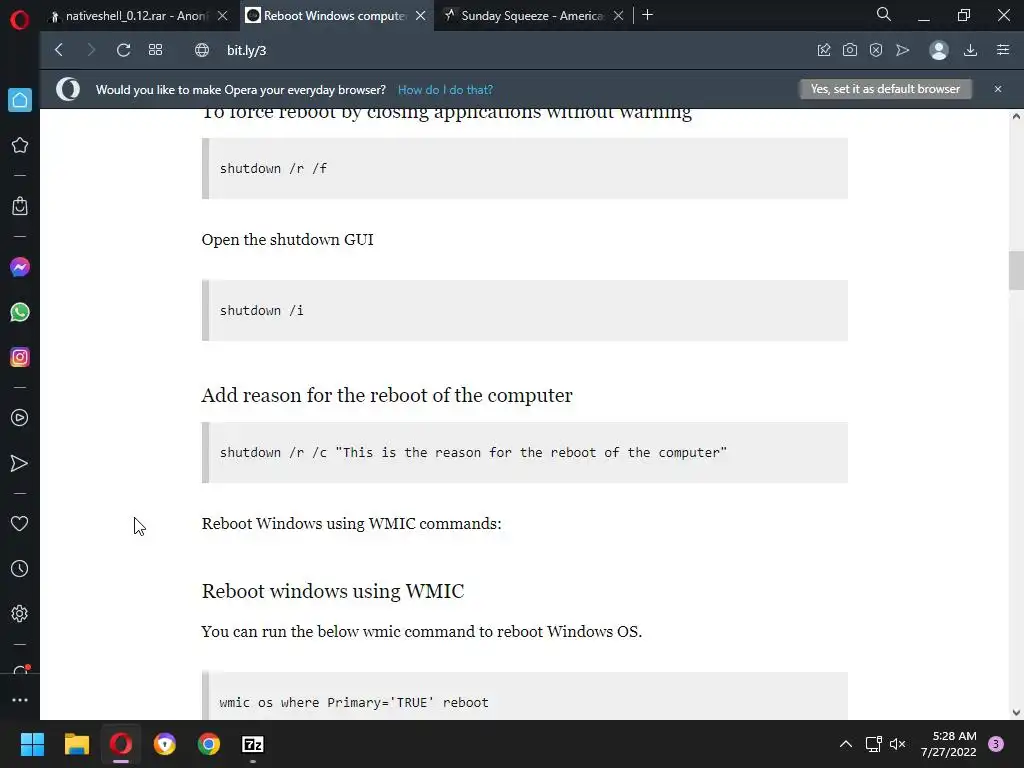The height and width of the screenshot is (768, 1024).
Task: Search tabs with the magnifier icon
Action: click(884, 14)
